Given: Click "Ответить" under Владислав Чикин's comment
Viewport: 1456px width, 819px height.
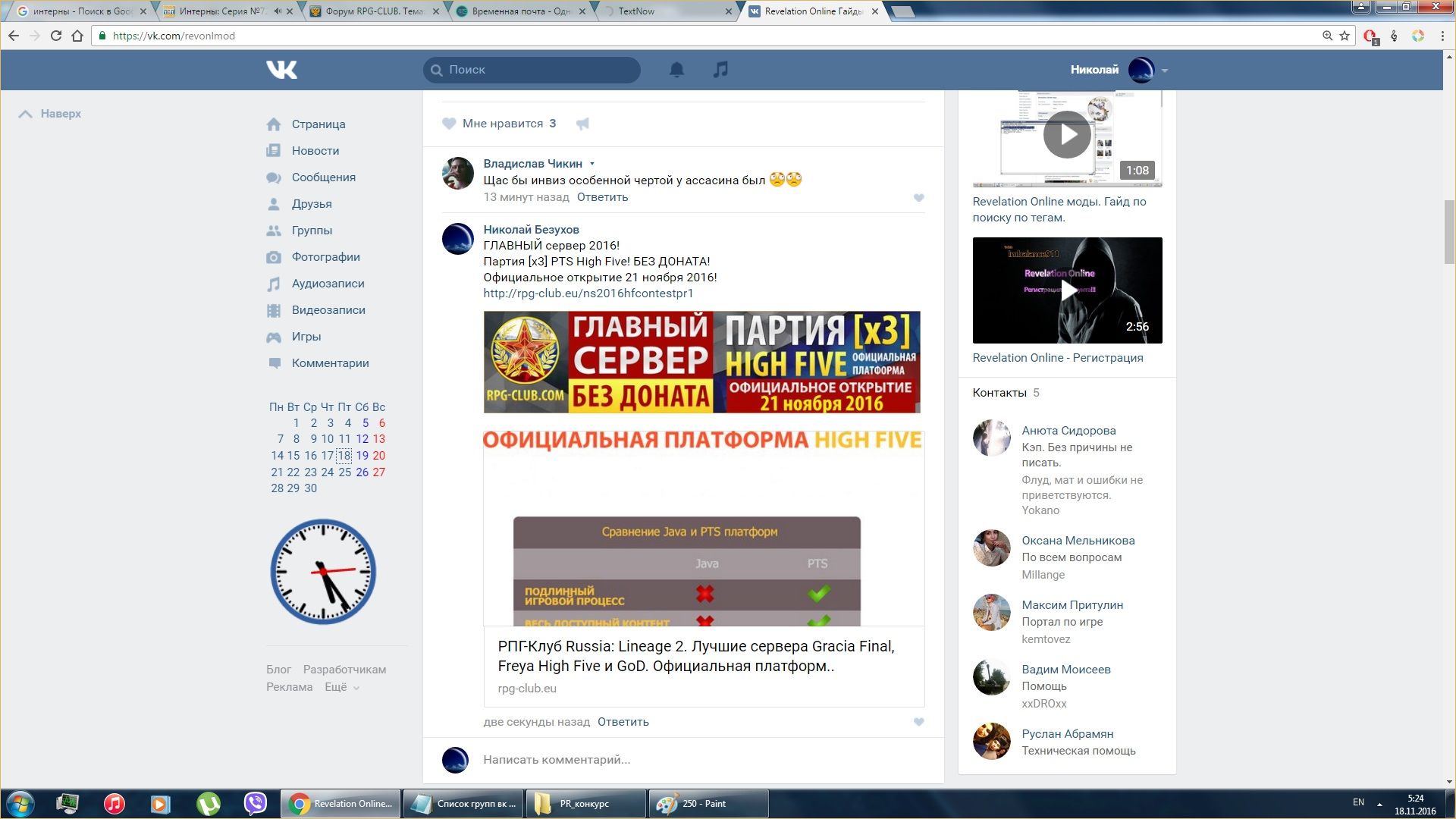Looking at the screenshot, I should [x=602, y=197].
